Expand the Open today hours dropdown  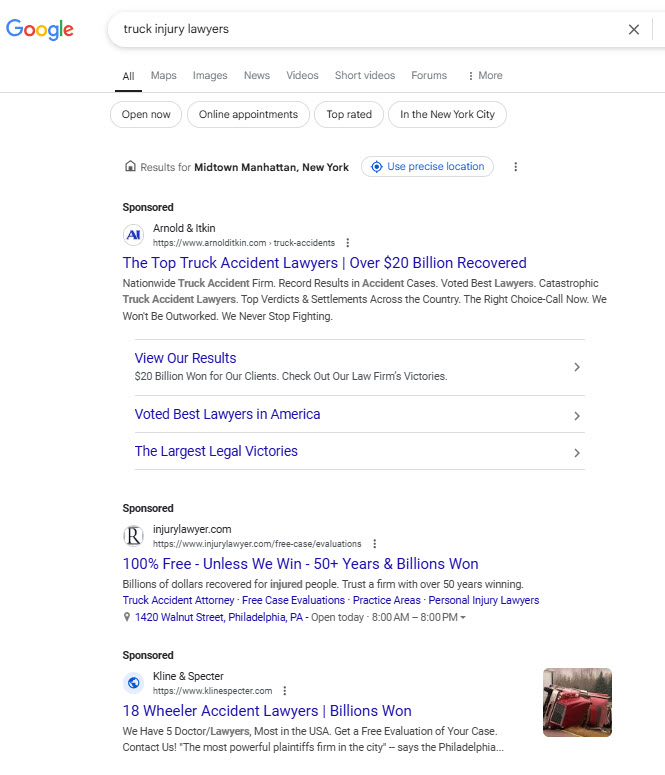[463, 617]
